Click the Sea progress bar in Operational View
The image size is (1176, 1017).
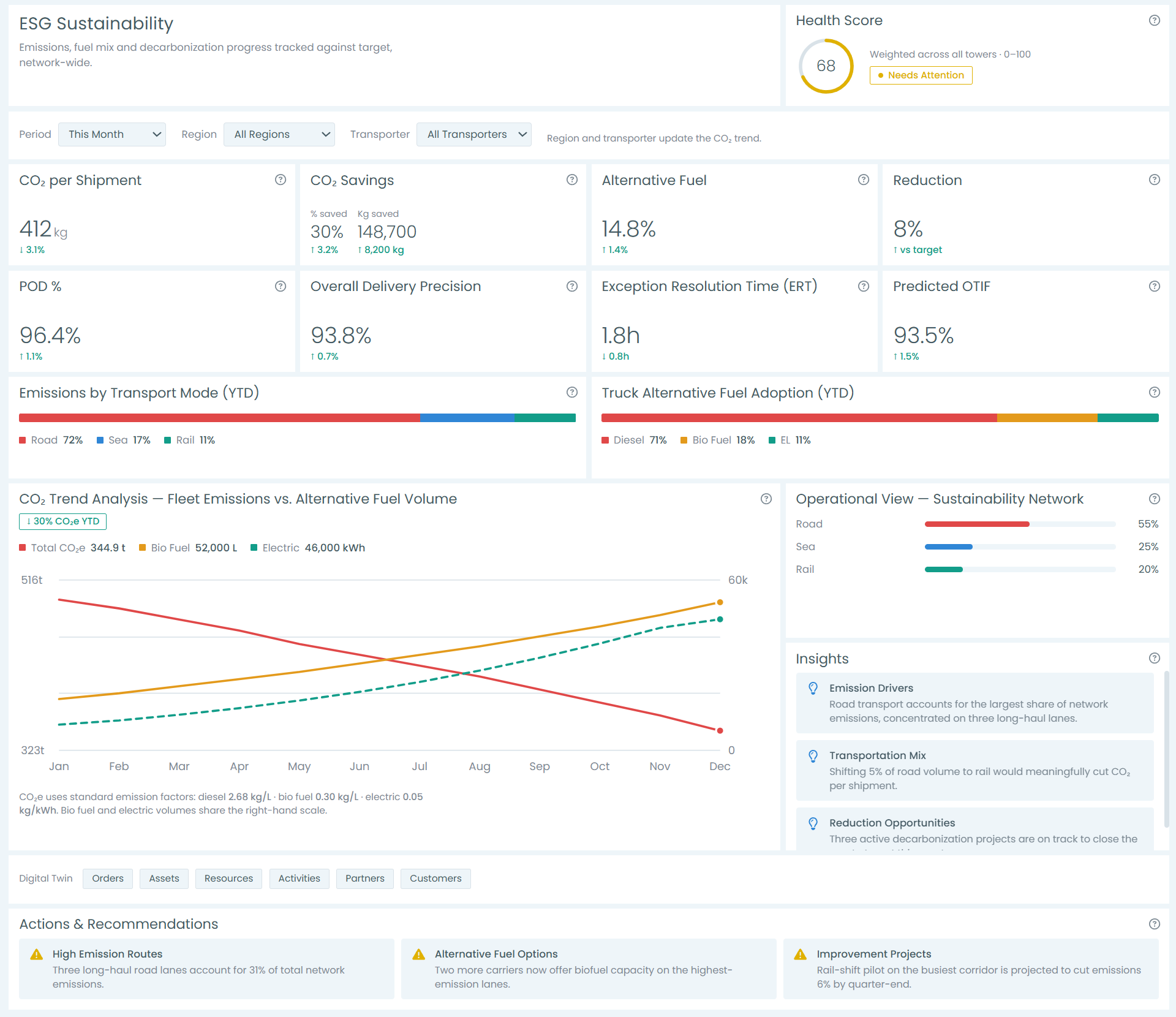click(x=1020, y=546)
